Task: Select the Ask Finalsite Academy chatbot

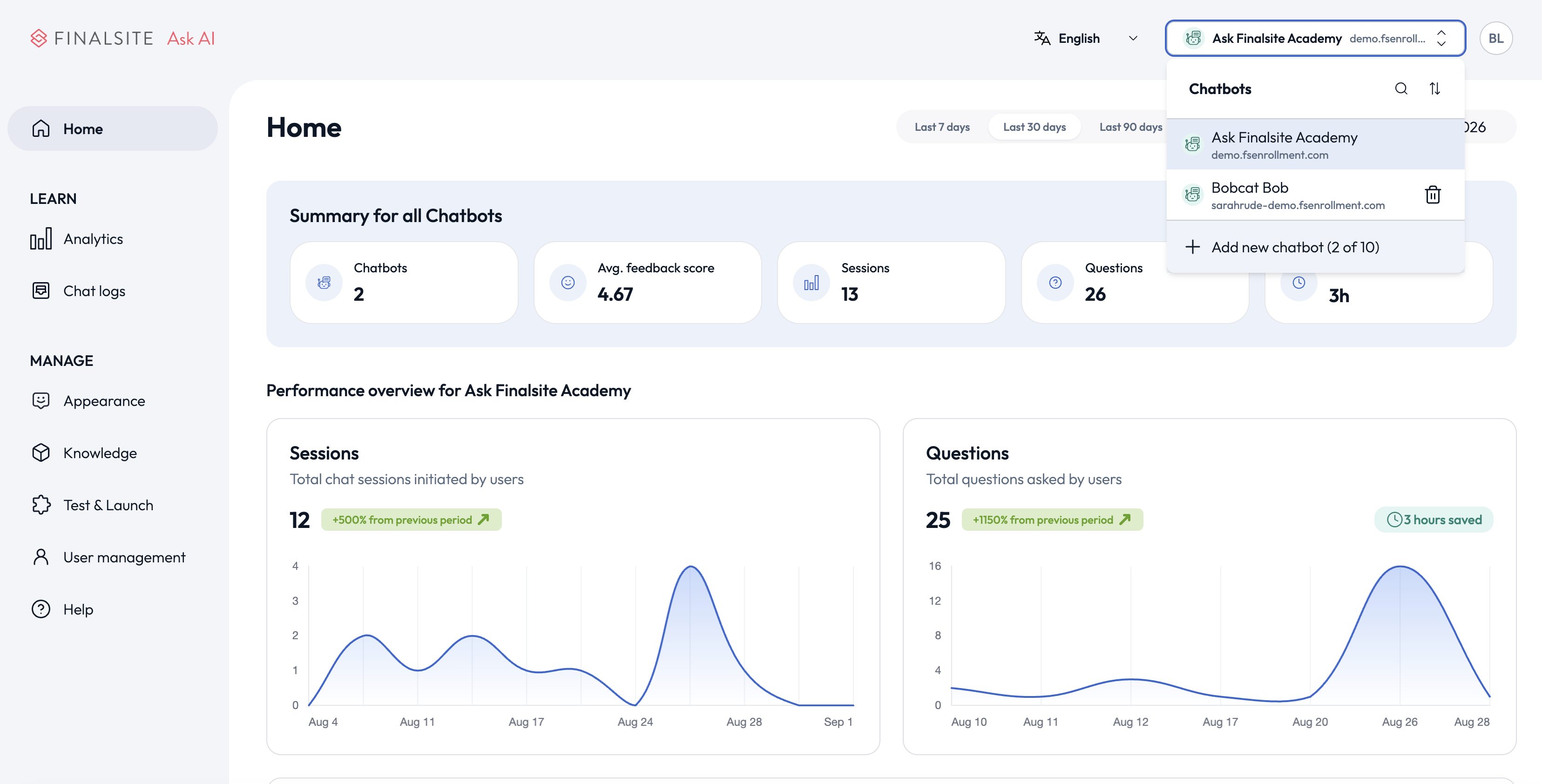Action: (1315, 145)
